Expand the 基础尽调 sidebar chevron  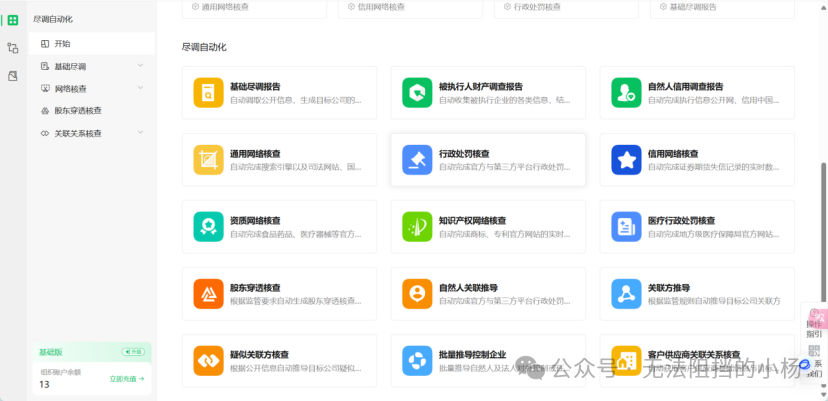(x=140, y=66)
